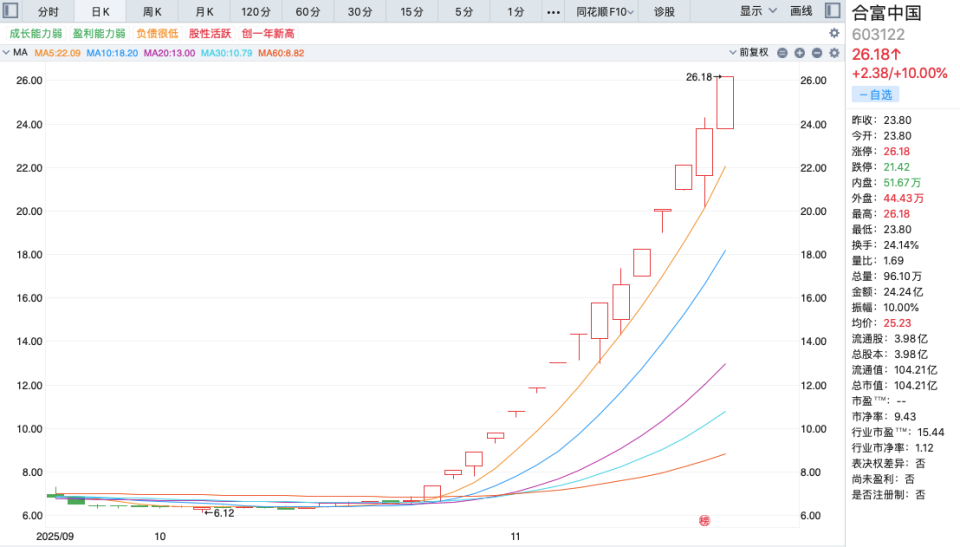Click the 量比 1.69 row
Screen dimensions: 960x547
point(877,261)
